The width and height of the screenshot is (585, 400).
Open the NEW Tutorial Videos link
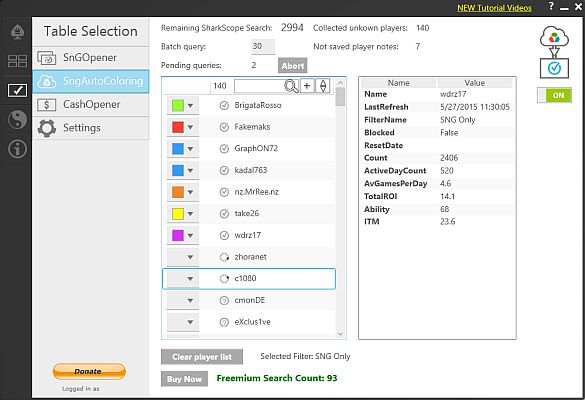point(494,8)
